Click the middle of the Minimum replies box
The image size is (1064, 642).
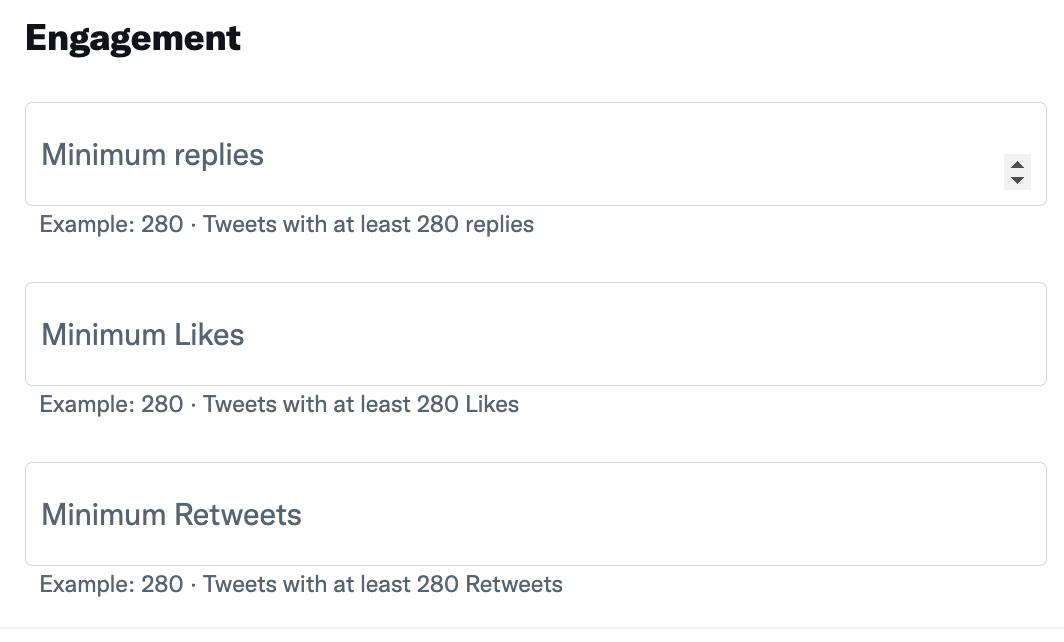[x=535, y=155]
